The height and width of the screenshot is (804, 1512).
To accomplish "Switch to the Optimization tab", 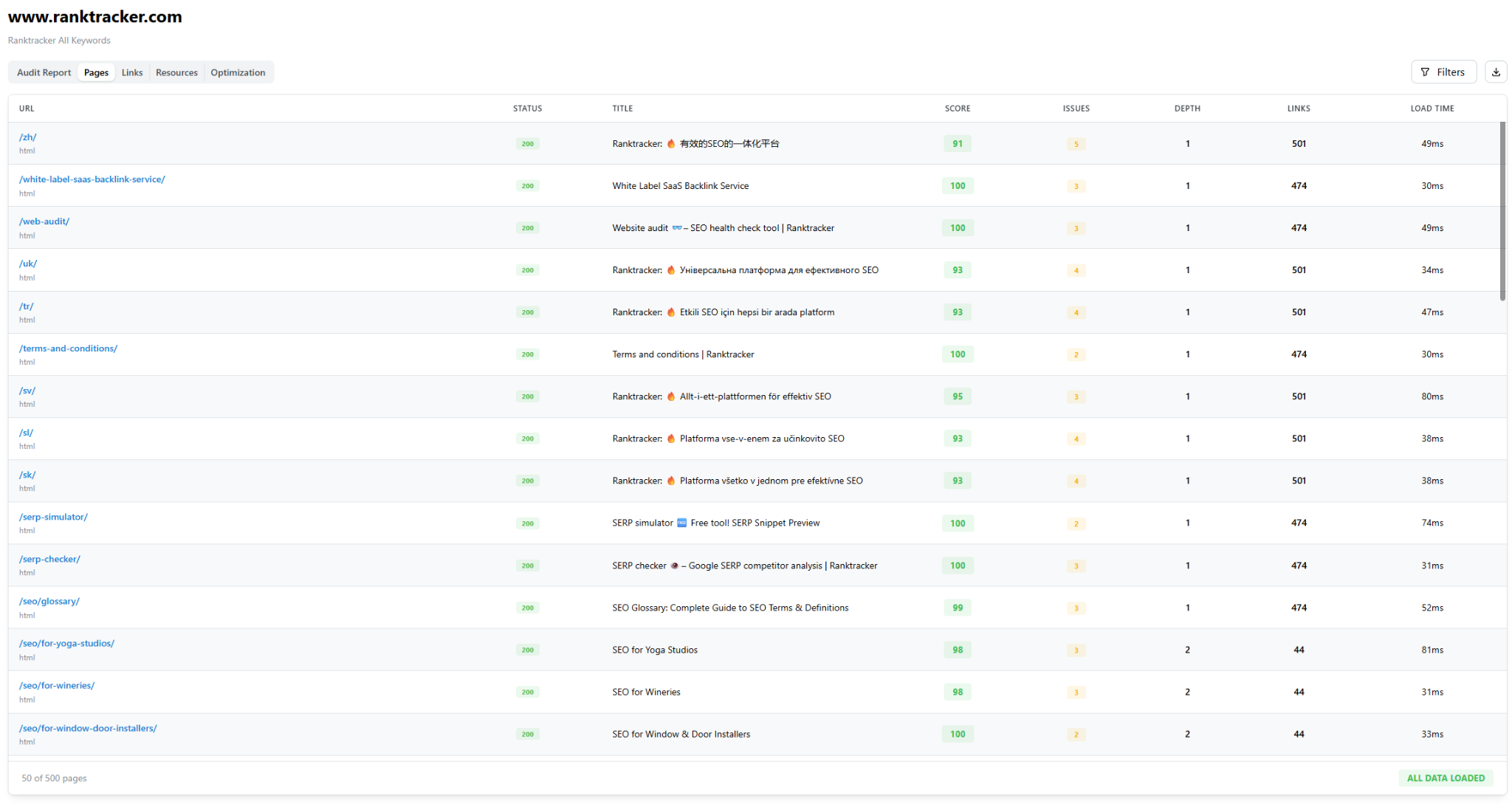I will [x=238, y=72].
